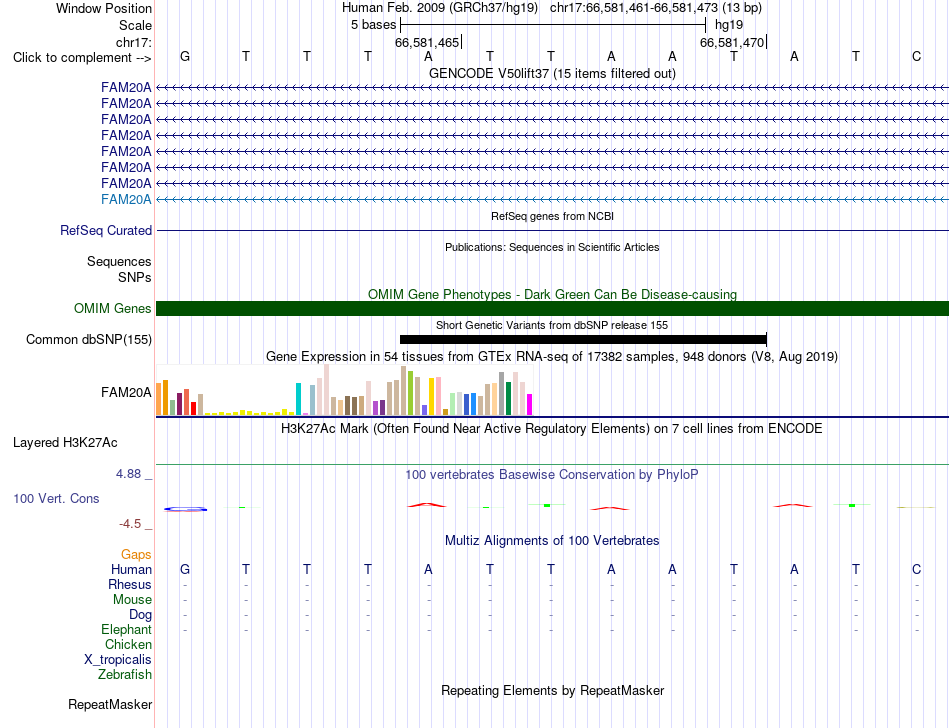Click the 66,581,465 position marker
The width and height of the screenshot is (950, 728).
point(427,42)
